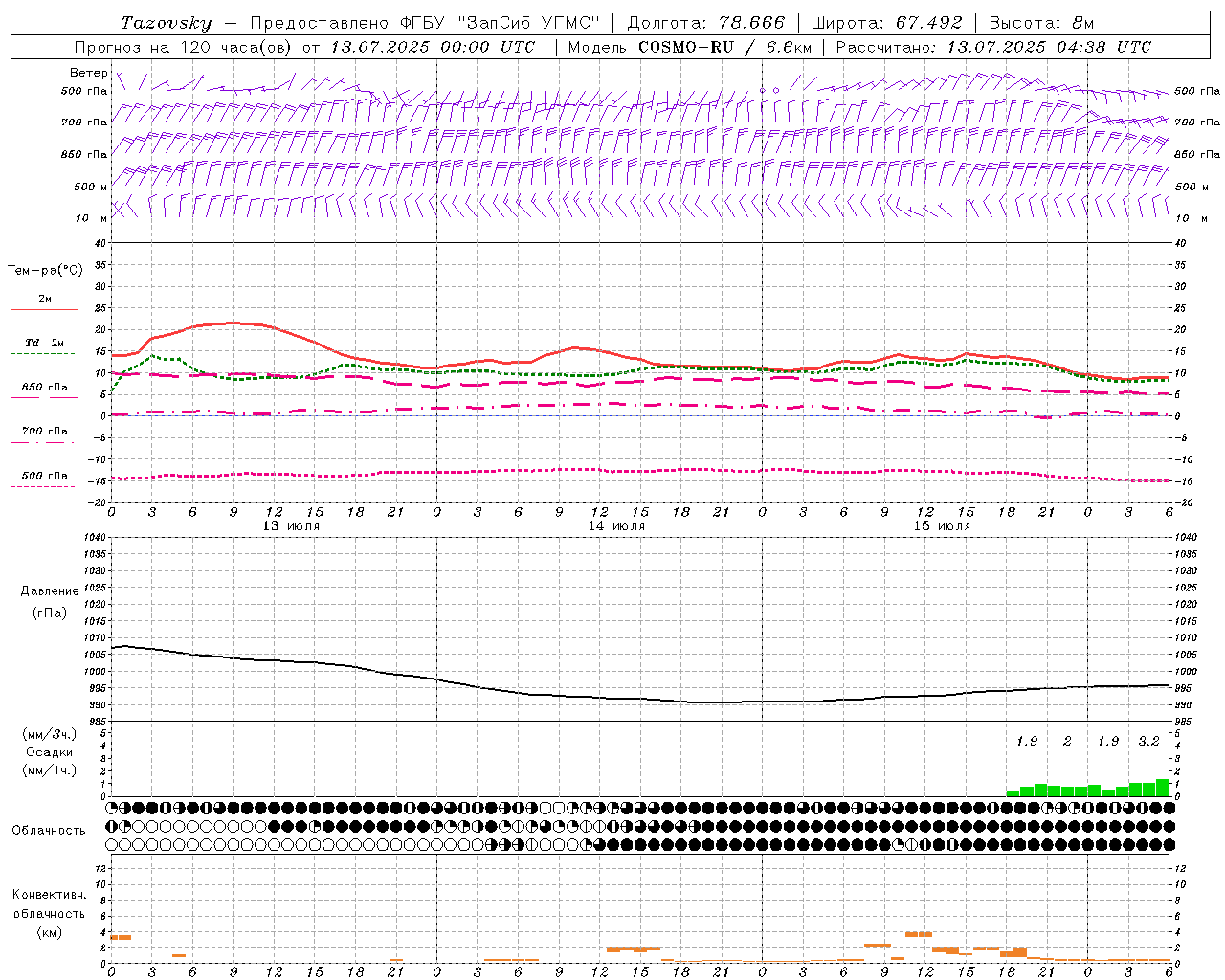The width and height of the screenshot is (1225, 980).
Task: Select the Модель COSMO-RU / 6.6км label
Action: click(689, 47)
